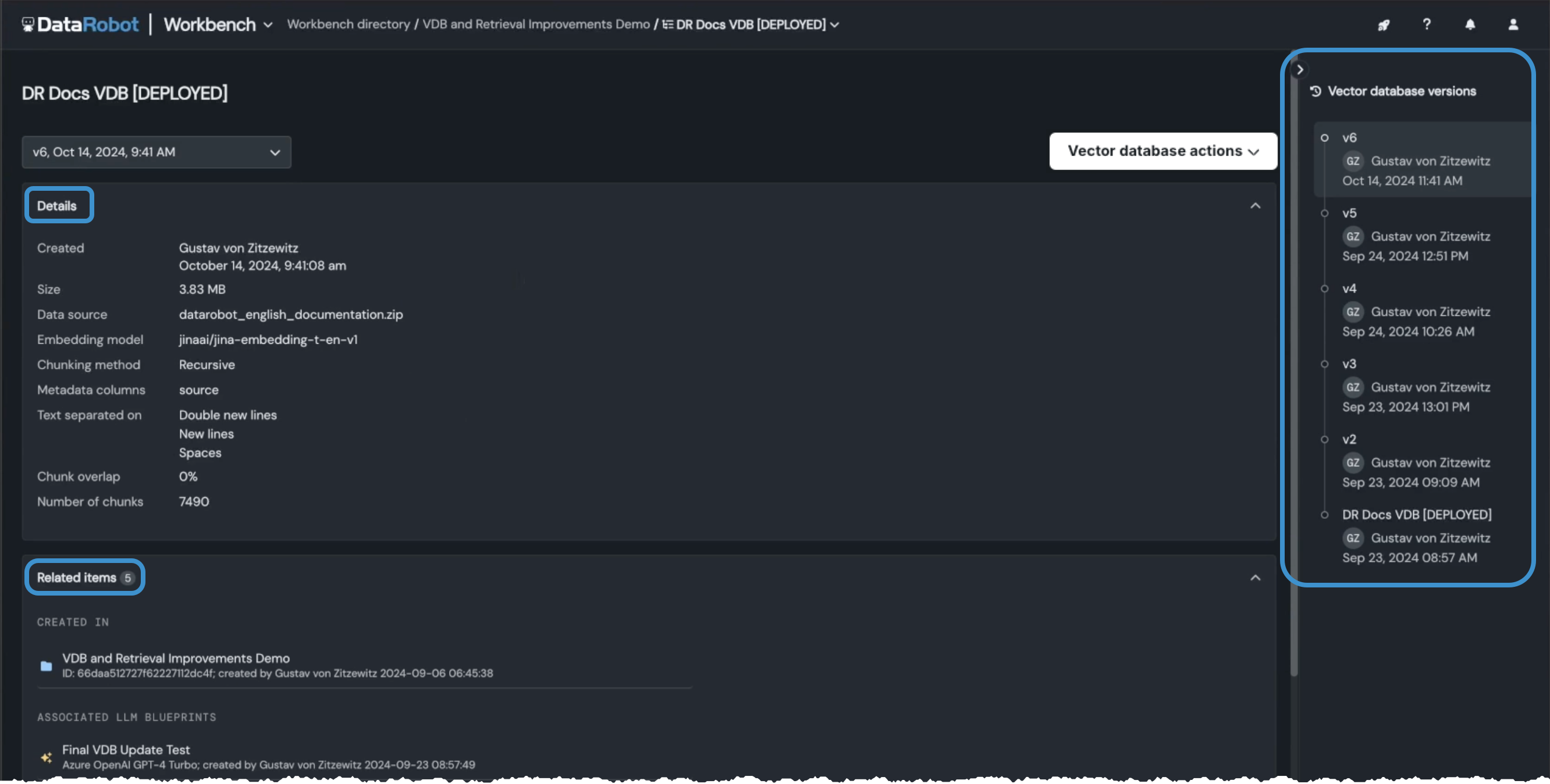Screen dimensions: 1550x784
Task: Open the user profile icon
Action: [x=1513, y=24]
